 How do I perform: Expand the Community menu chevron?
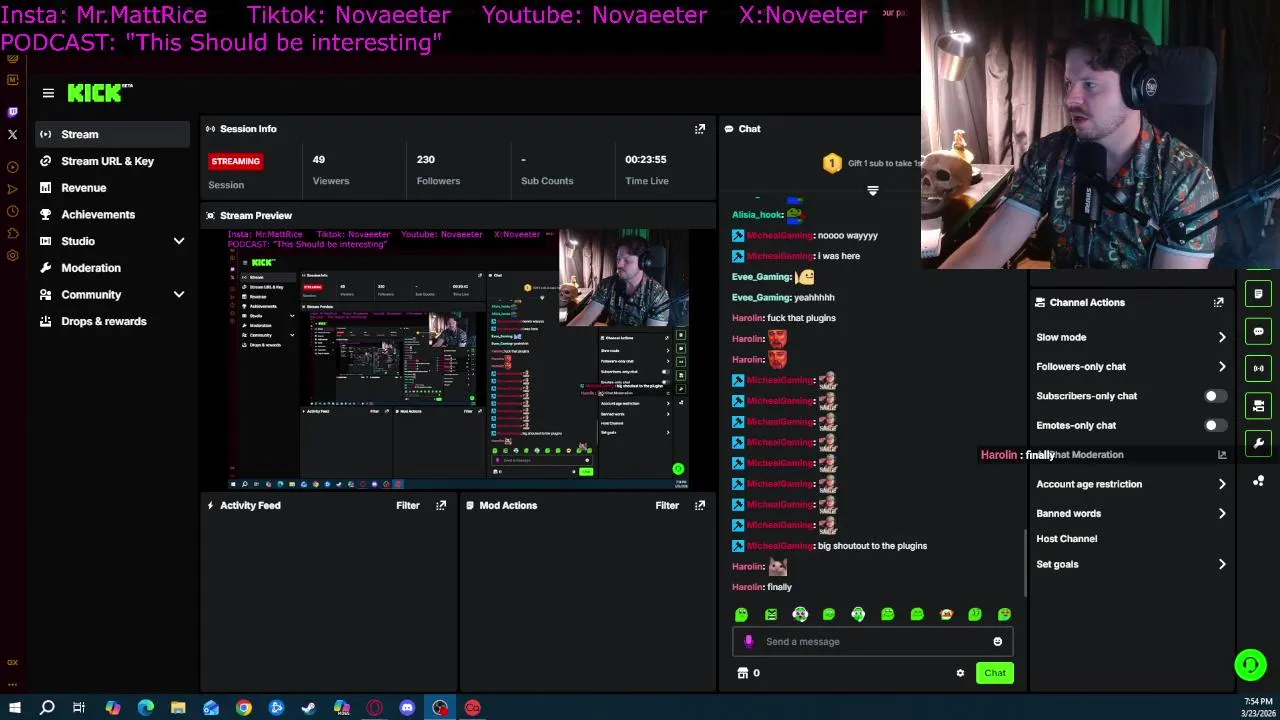pyautogui.click(x=179, y=295)
